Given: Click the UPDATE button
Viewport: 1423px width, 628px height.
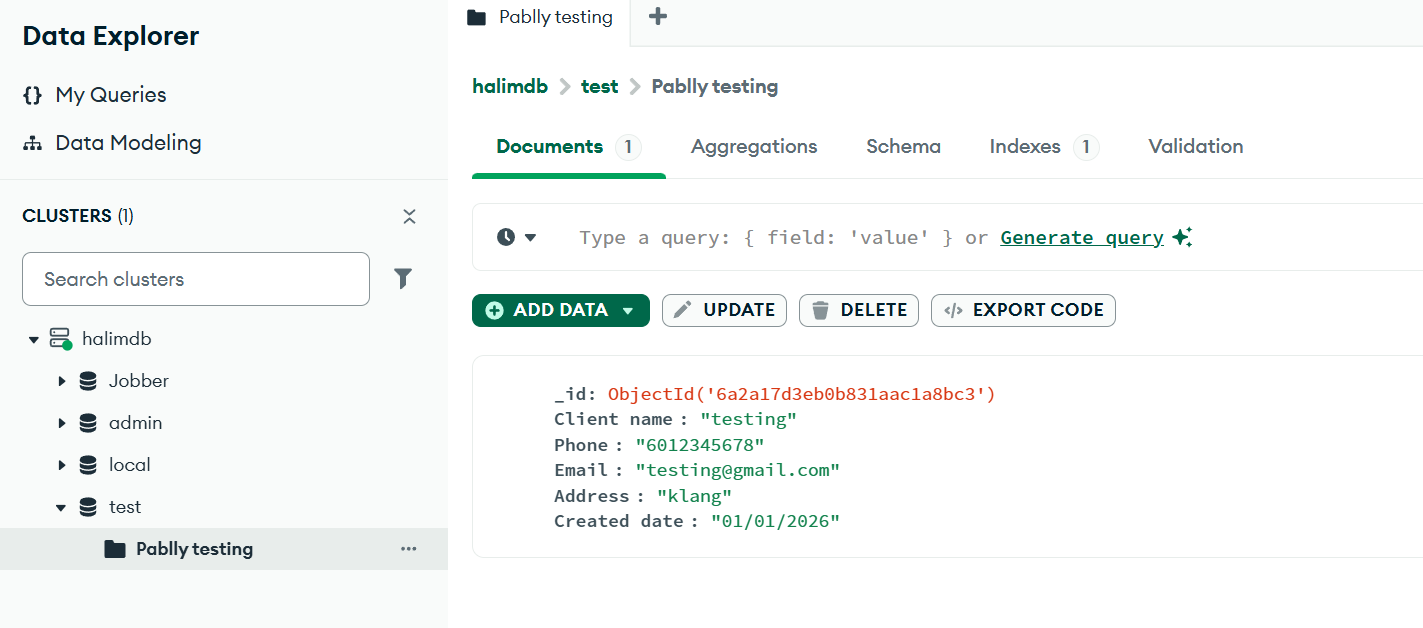Looking at the screenshot, I should coord(724,310).
